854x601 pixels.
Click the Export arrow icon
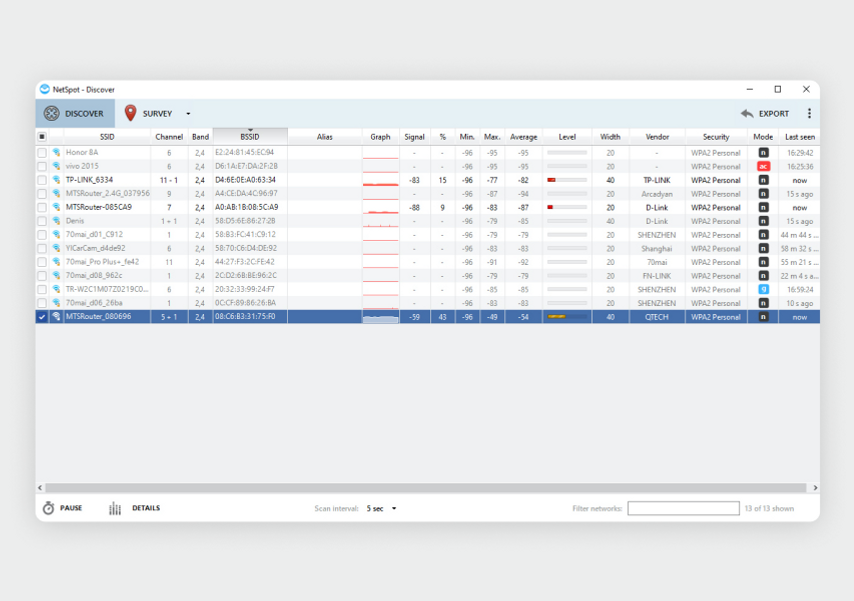coord(747,113)
